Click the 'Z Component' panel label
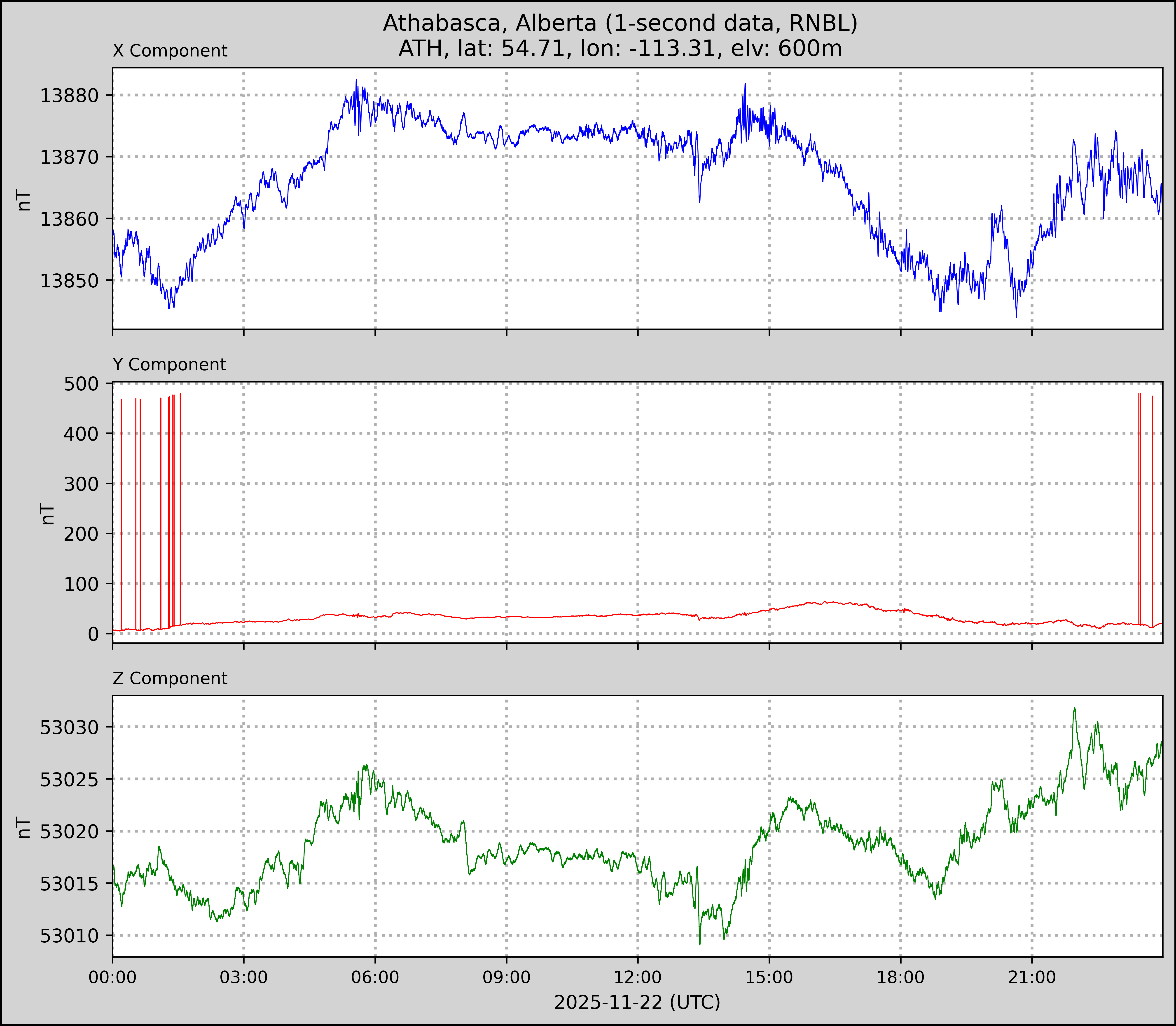 [170, 679]
